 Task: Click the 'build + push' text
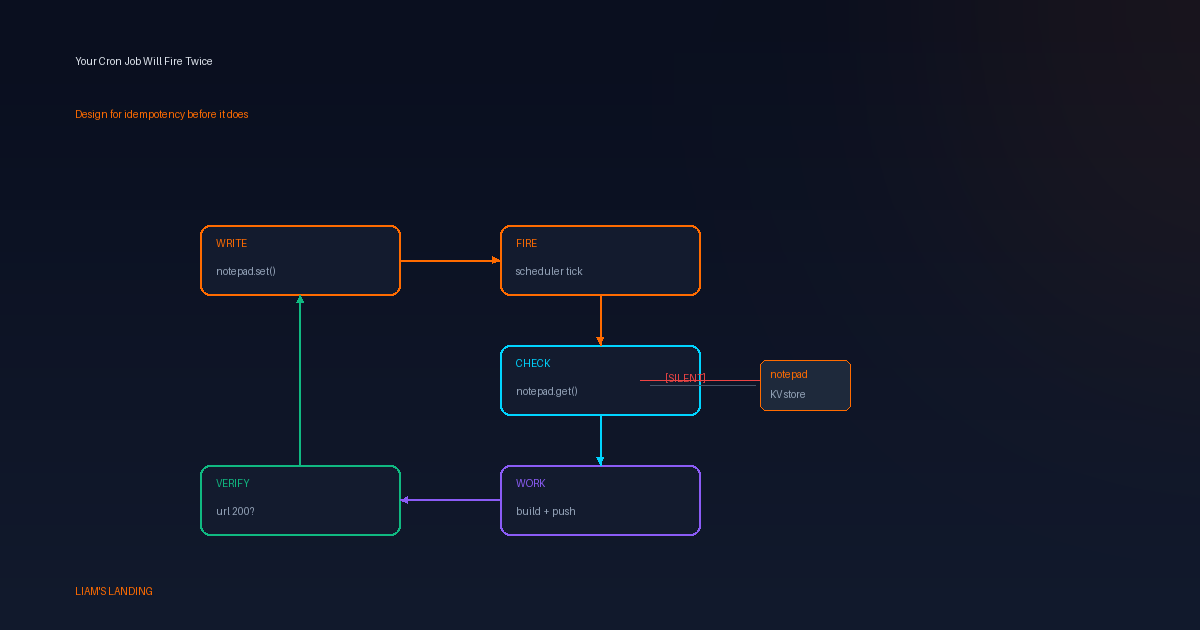(x=546, y=511)
